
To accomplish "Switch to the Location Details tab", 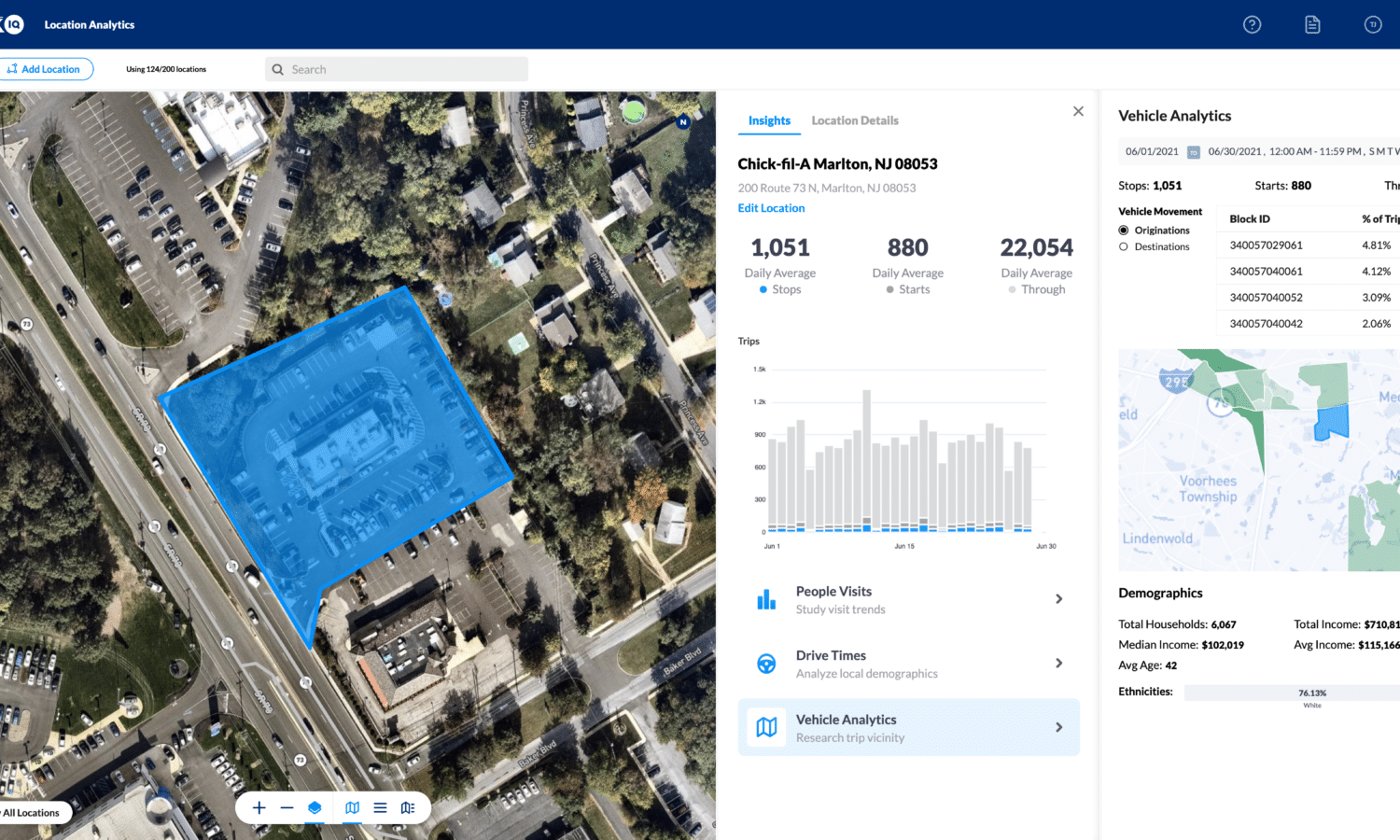I will pos(855,120).
